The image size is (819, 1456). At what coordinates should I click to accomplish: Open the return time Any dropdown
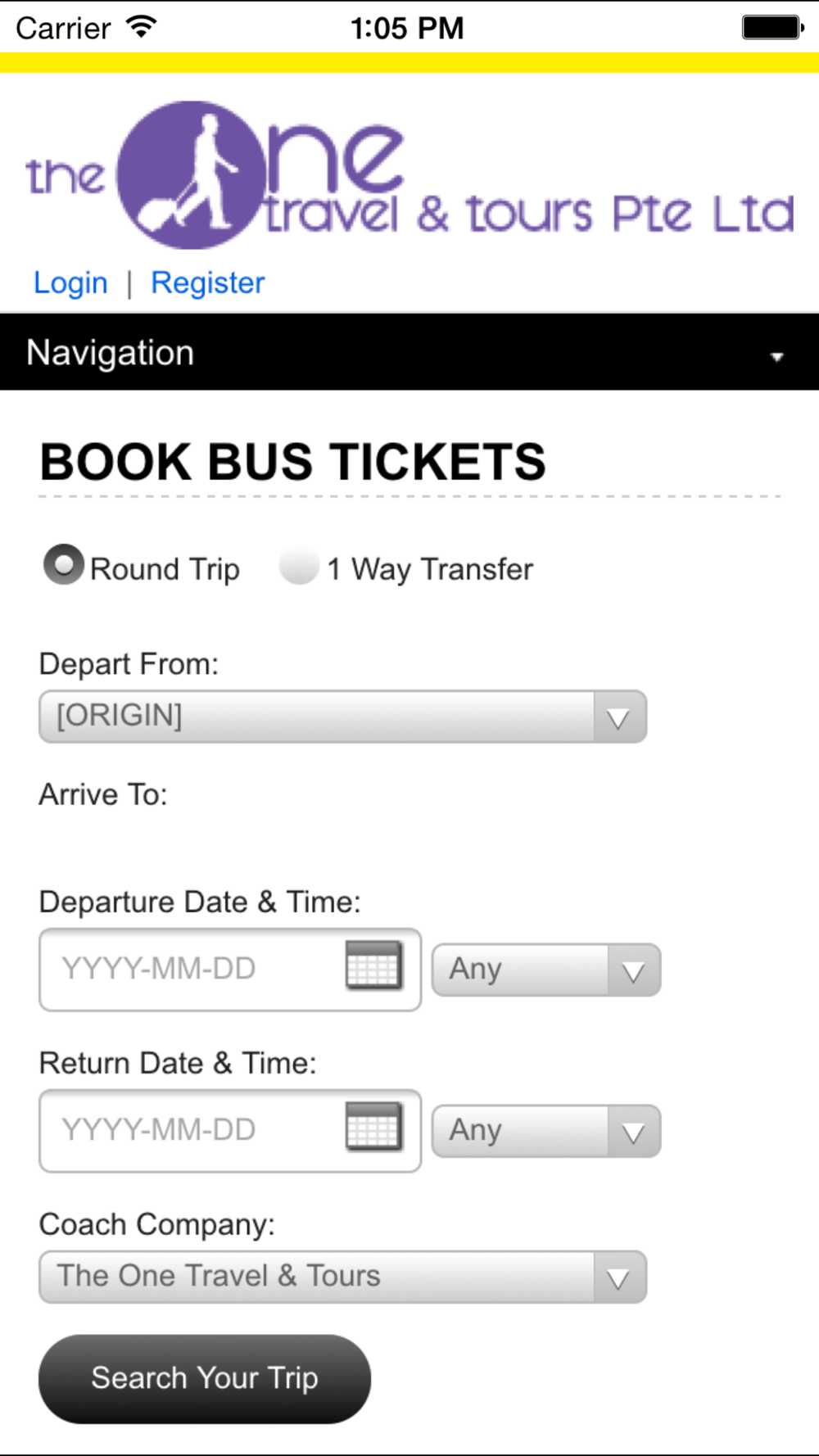click(x=545, y=1131)
